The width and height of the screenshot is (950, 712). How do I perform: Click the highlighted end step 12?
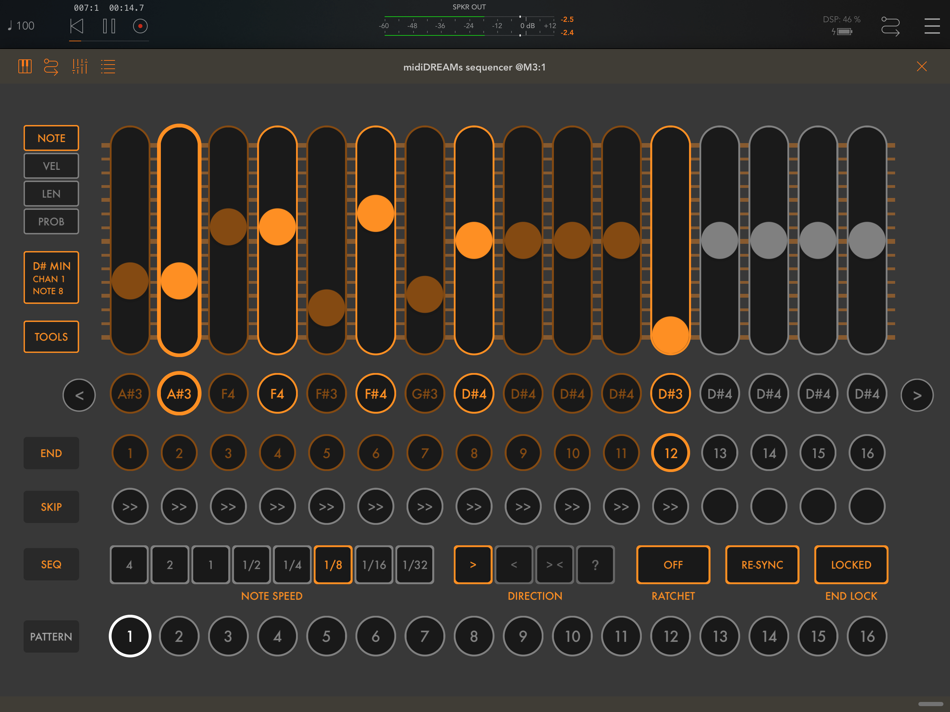coord(670,453)
